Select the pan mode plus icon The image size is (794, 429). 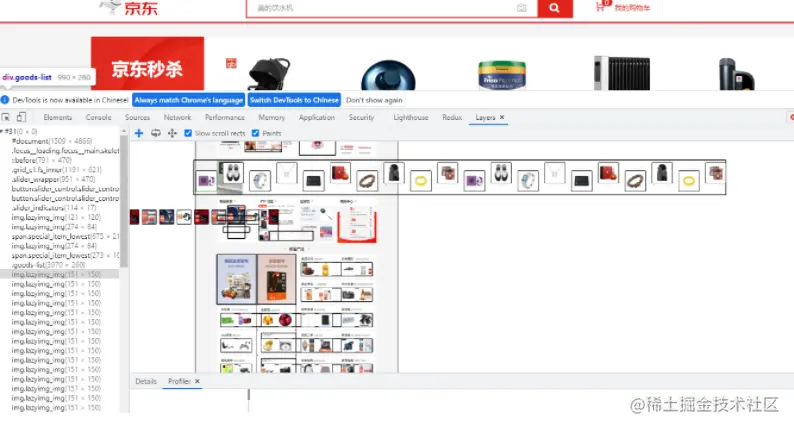click(139, 133)
